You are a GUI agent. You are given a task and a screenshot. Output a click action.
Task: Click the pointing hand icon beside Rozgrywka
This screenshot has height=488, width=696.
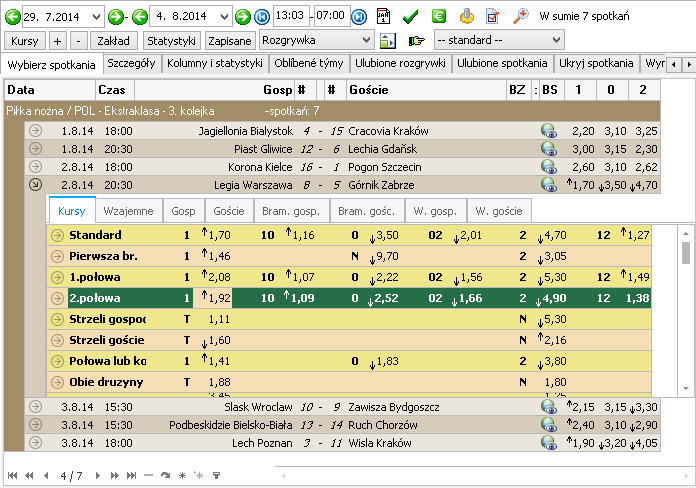416,41
